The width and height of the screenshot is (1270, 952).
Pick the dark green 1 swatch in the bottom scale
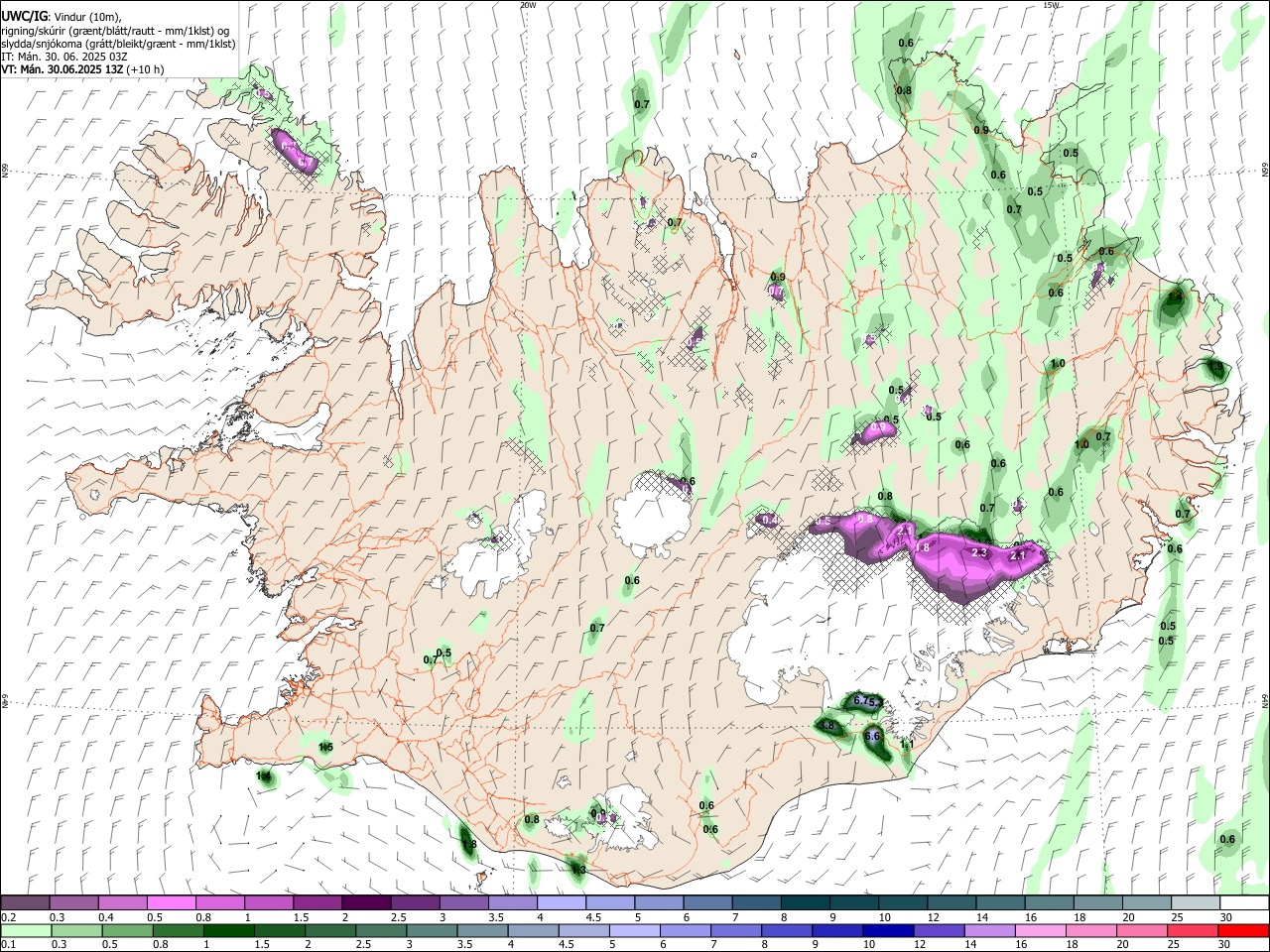click(228, 930)
